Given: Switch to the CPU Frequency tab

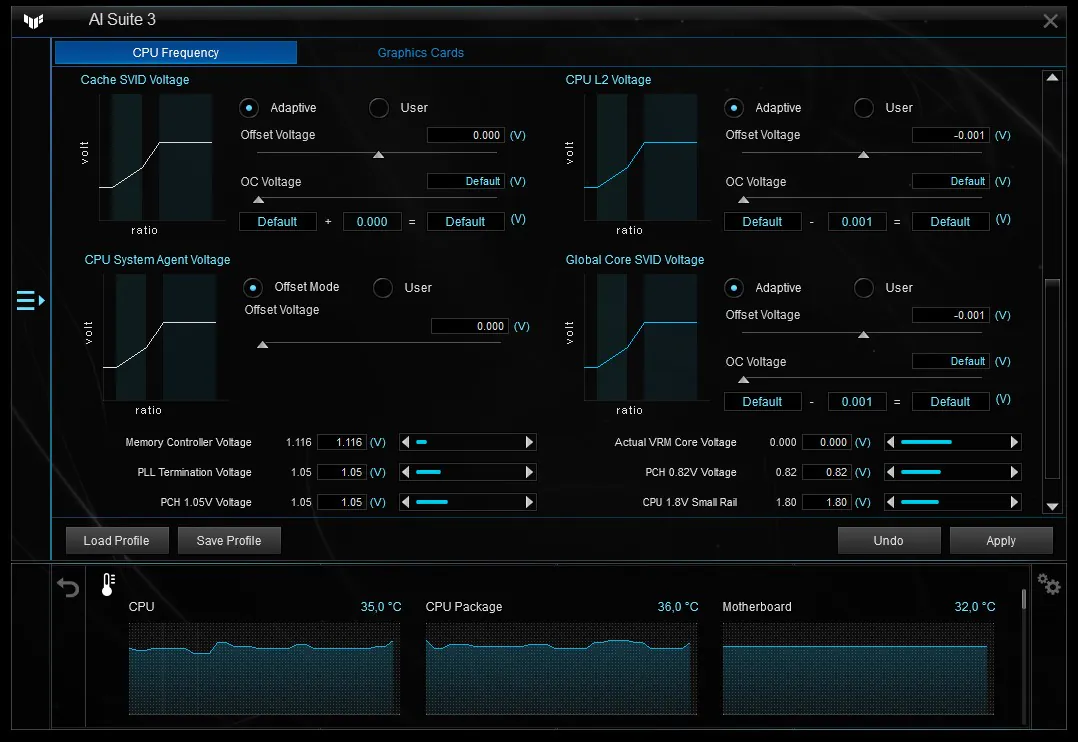Looking at the screenshot, I should 176,52.
